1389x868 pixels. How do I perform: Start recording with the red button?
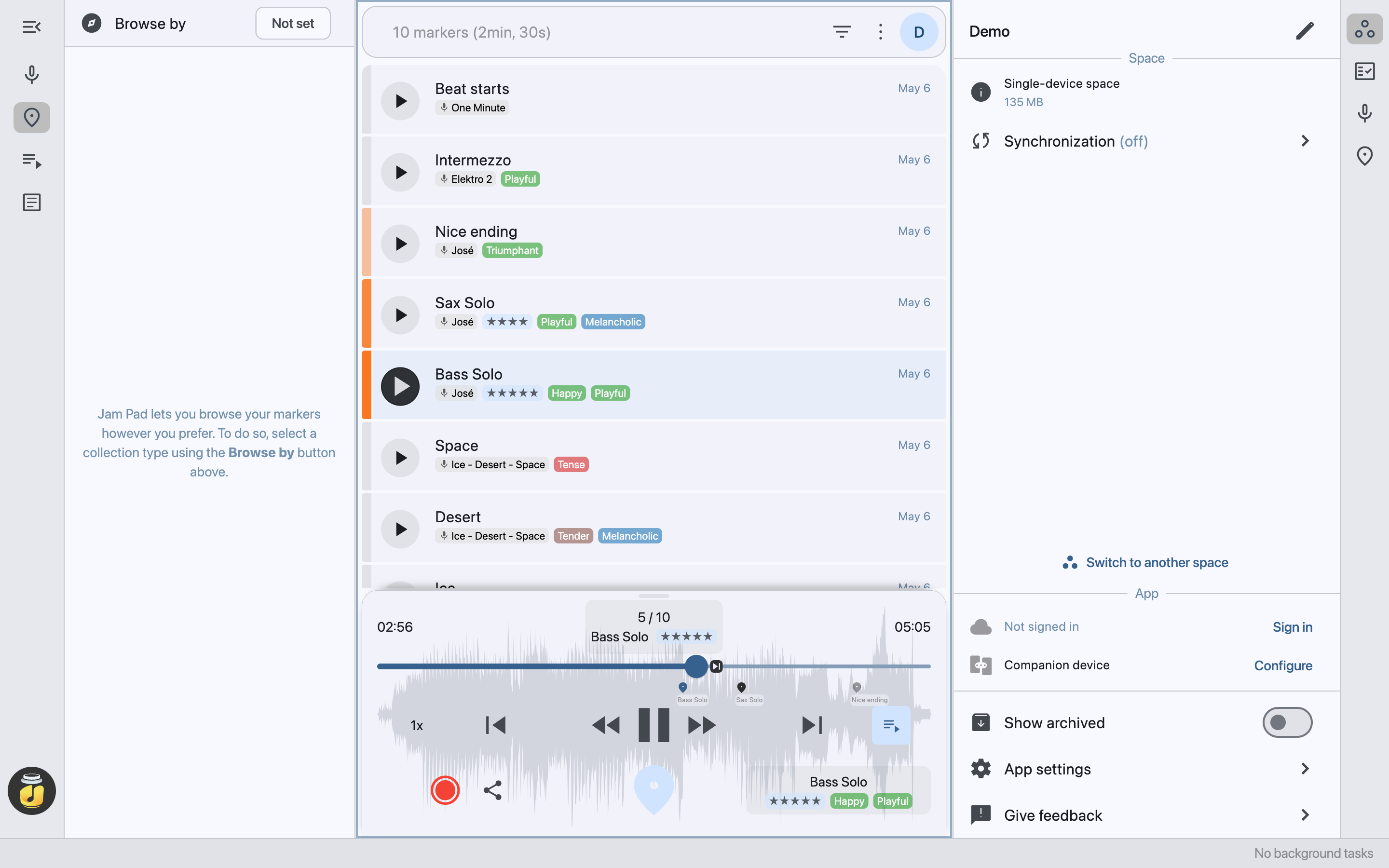pyautogui.click(x=445, y=790)
